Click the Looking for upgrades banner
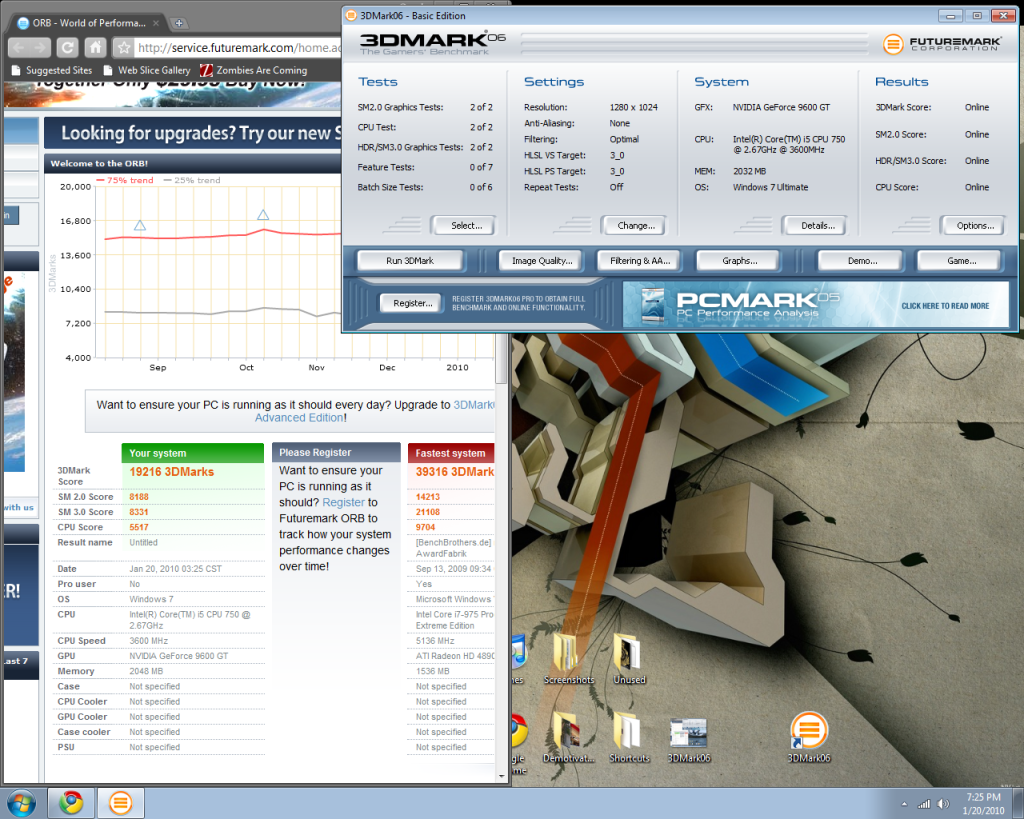 coord(193,133)
